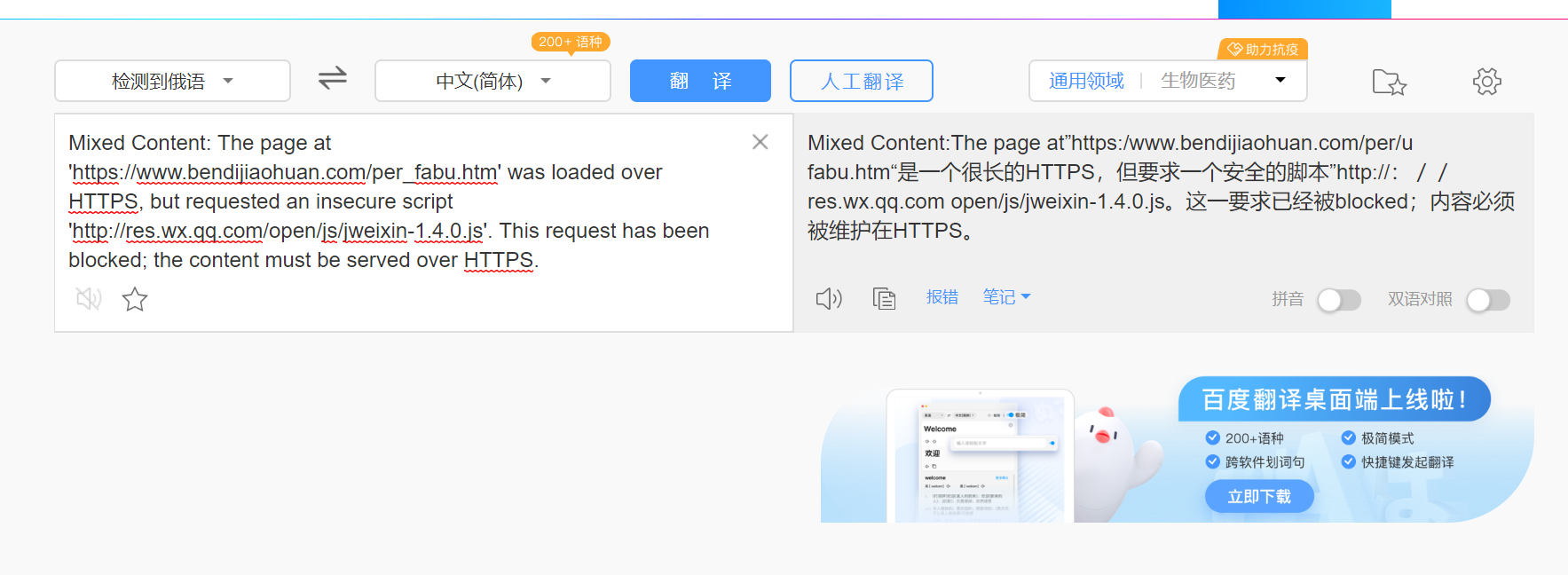Expand the domain selector arrow
This screenshot has height=575, width=1568.
(1280, 80)
